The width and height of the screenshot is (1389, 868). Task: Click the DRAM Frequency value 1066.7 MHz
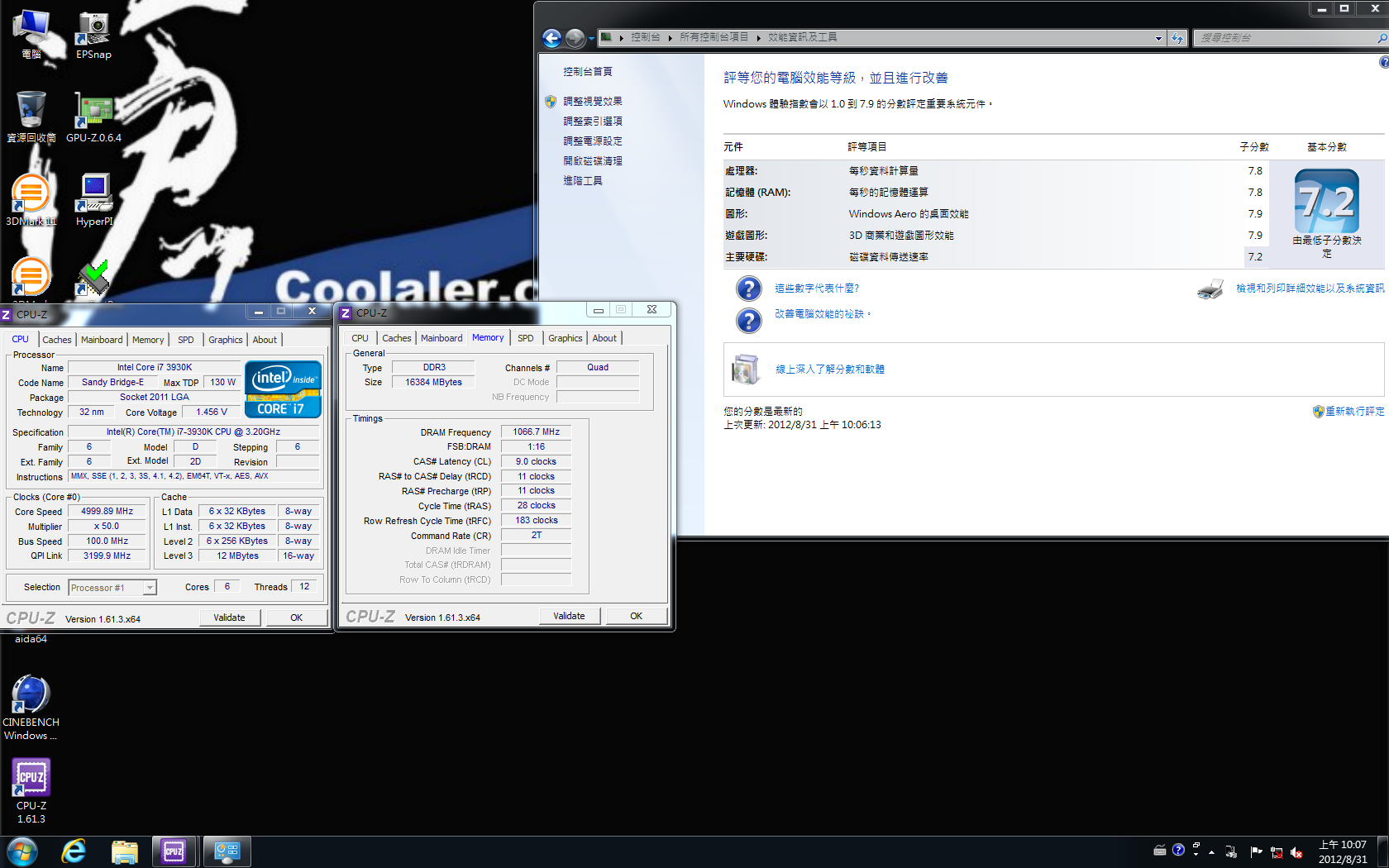click(x=536, y=432)
